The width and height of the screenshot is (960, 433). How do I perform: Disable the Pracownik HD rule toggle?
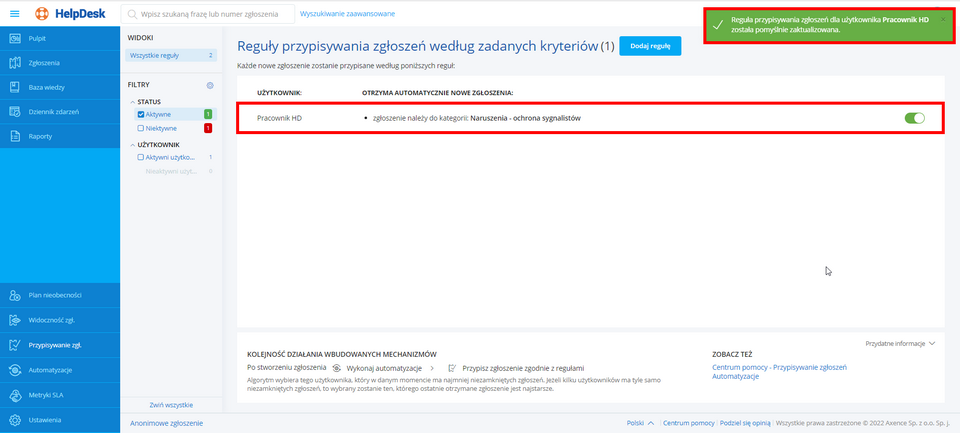tap(914, 118)
